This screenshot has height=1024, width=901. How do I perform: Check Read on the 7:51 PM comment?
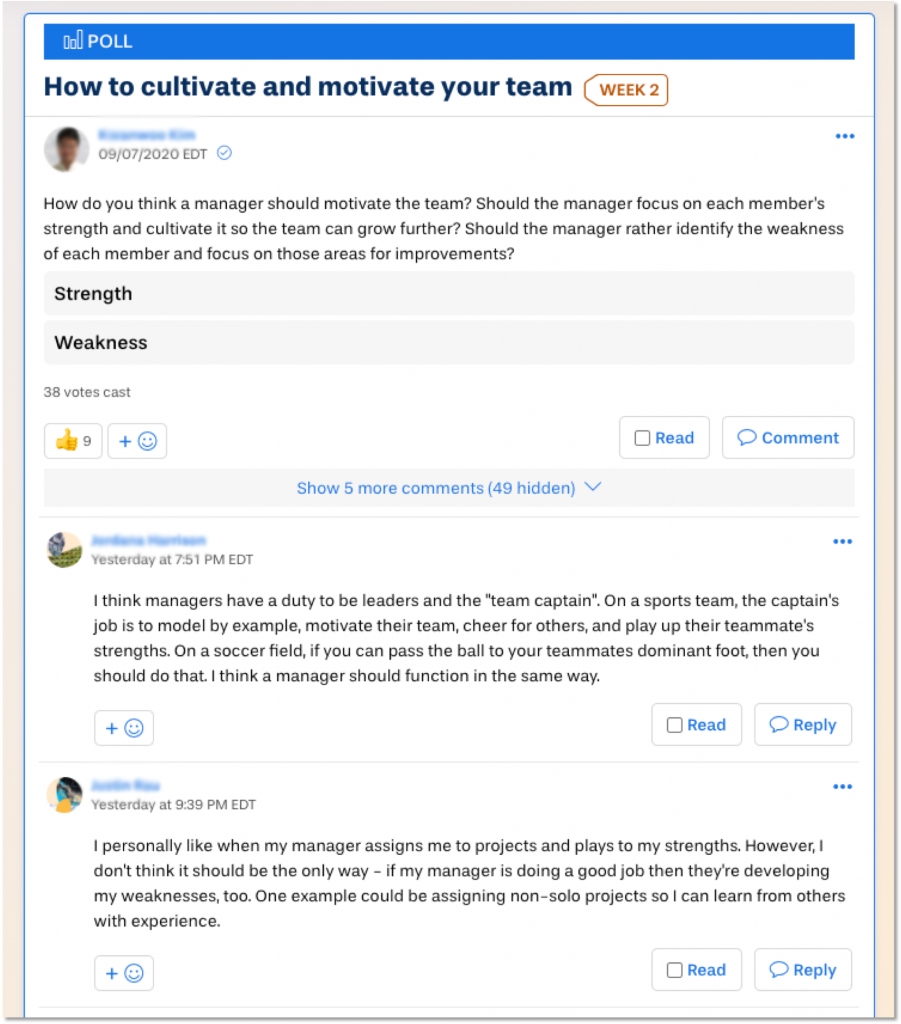(696, 724)
